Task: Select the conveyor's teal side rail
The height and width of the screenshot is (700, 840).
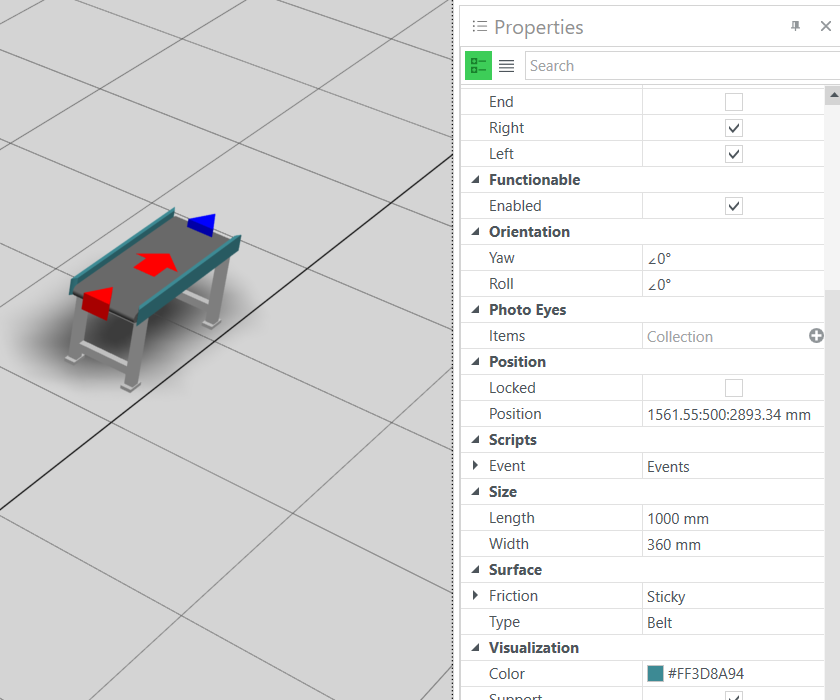Action: coord(188,282)
